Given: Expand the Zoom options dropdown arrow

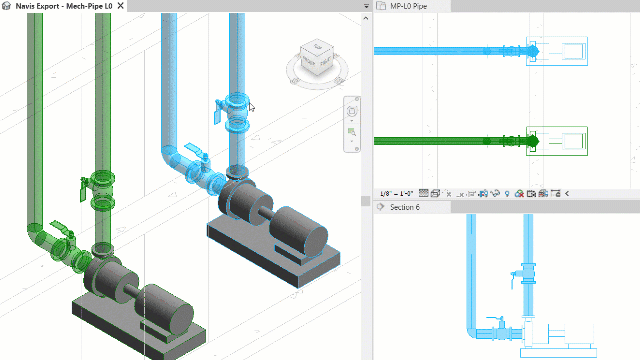Looking at the screenshot, I should point(352,141).
